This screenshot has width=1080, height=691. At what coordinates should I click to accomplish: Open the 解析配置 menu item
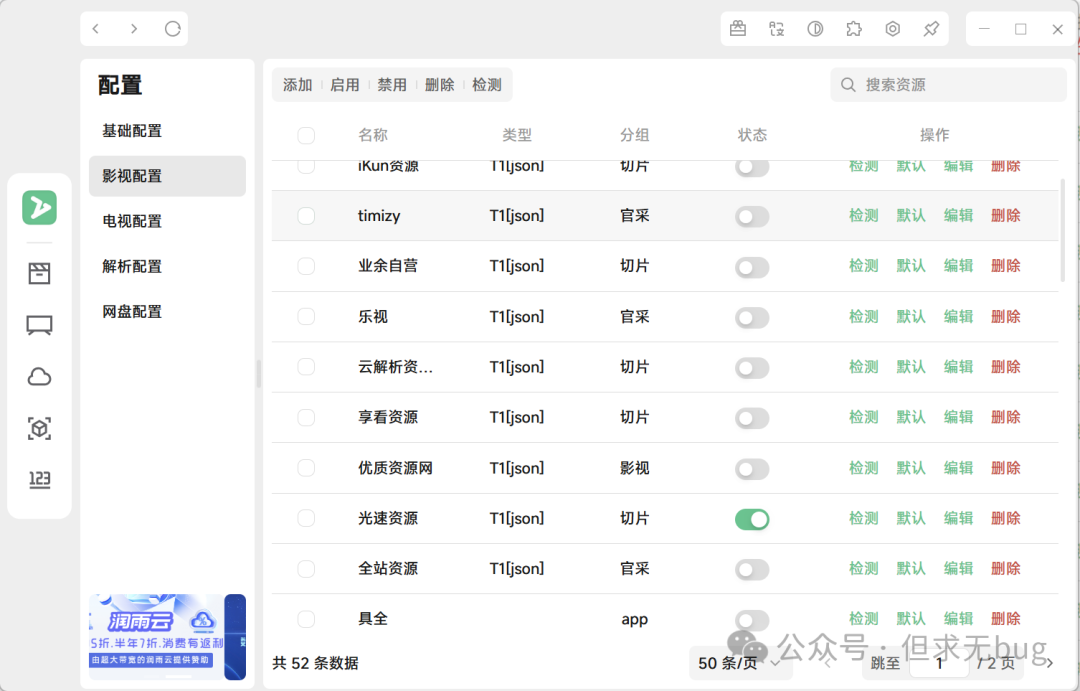[132, 266]
